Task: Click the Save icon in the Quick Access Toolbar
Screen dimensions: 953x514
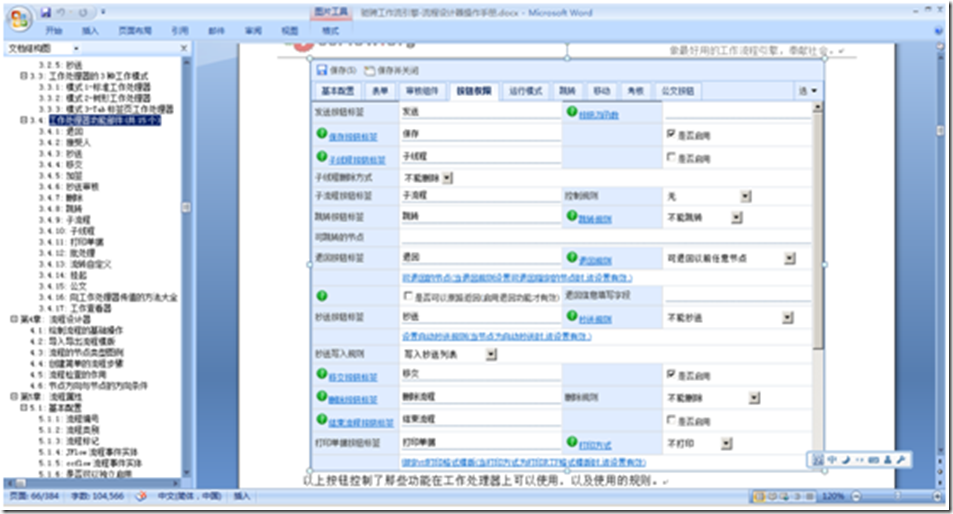Action: (46, 12)
